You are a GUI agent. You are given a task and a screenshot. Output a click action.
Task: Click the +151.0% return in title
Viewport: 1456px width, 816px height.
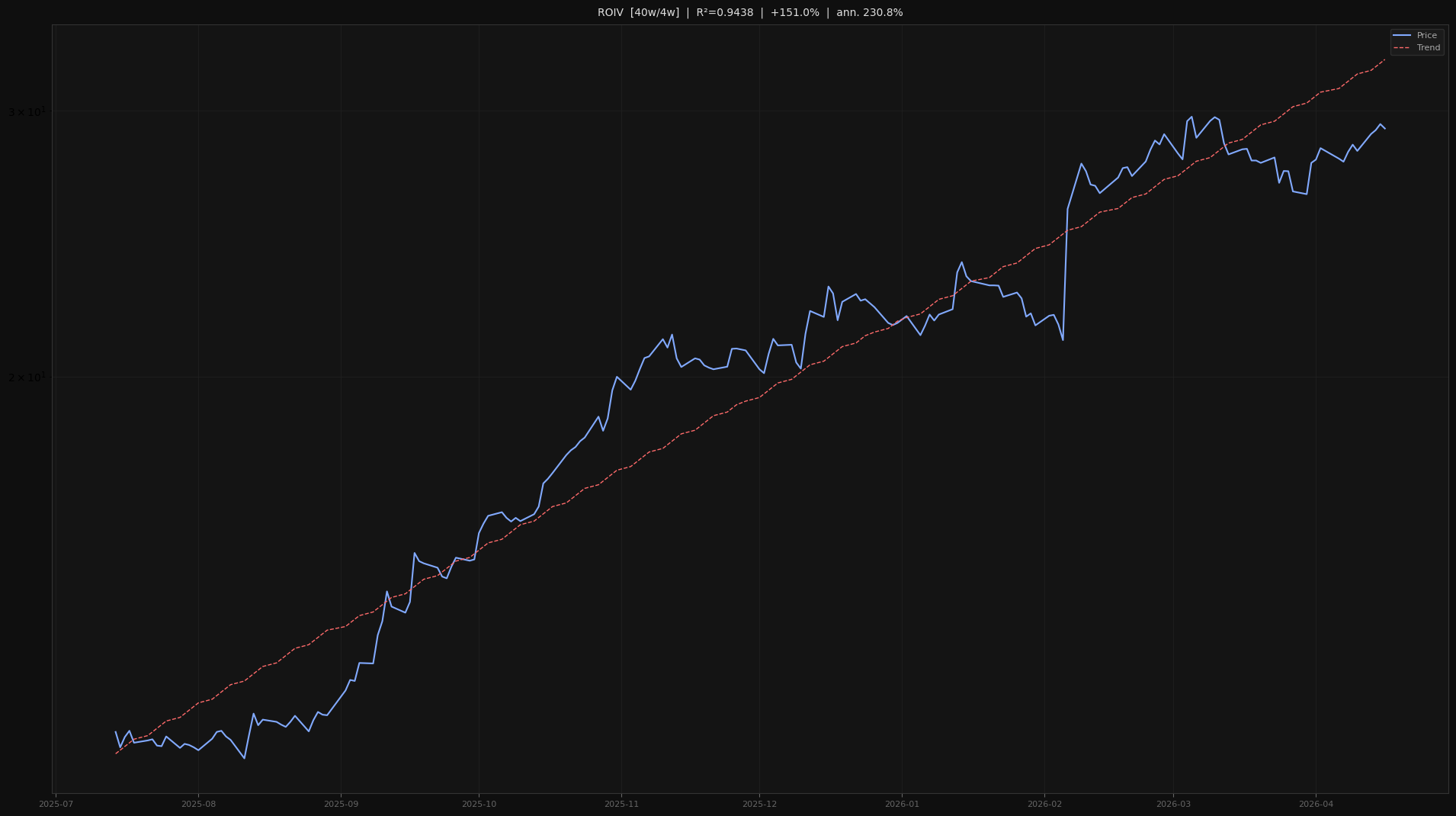point(794,13)
